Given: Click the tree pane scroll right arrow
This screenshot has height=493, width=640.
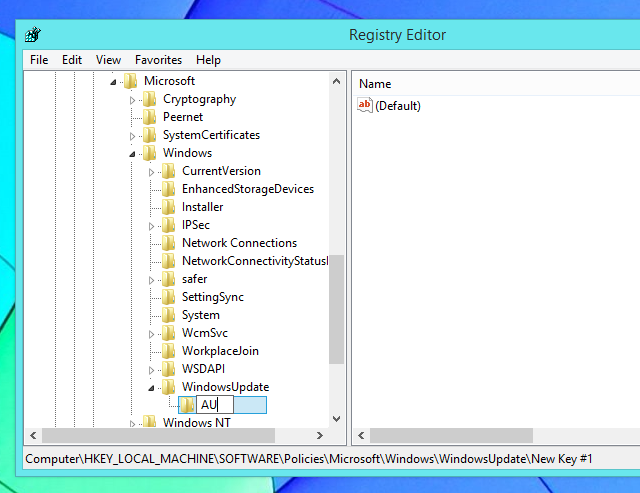Looking at the screenshot, I should click(320, 435).
